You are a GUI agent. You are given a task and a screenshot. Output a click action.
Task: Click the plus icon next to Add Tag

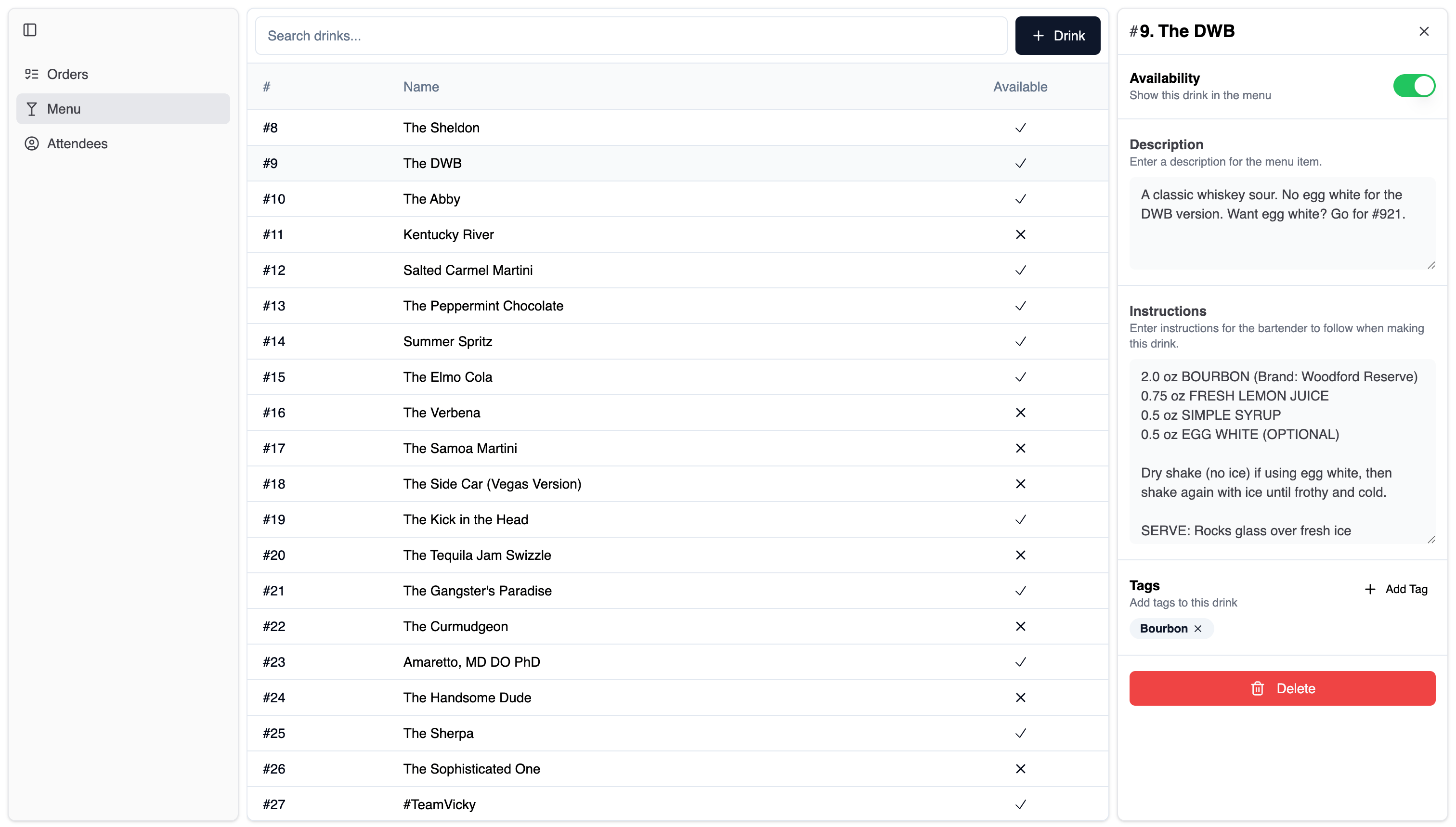pos(1371,589)
